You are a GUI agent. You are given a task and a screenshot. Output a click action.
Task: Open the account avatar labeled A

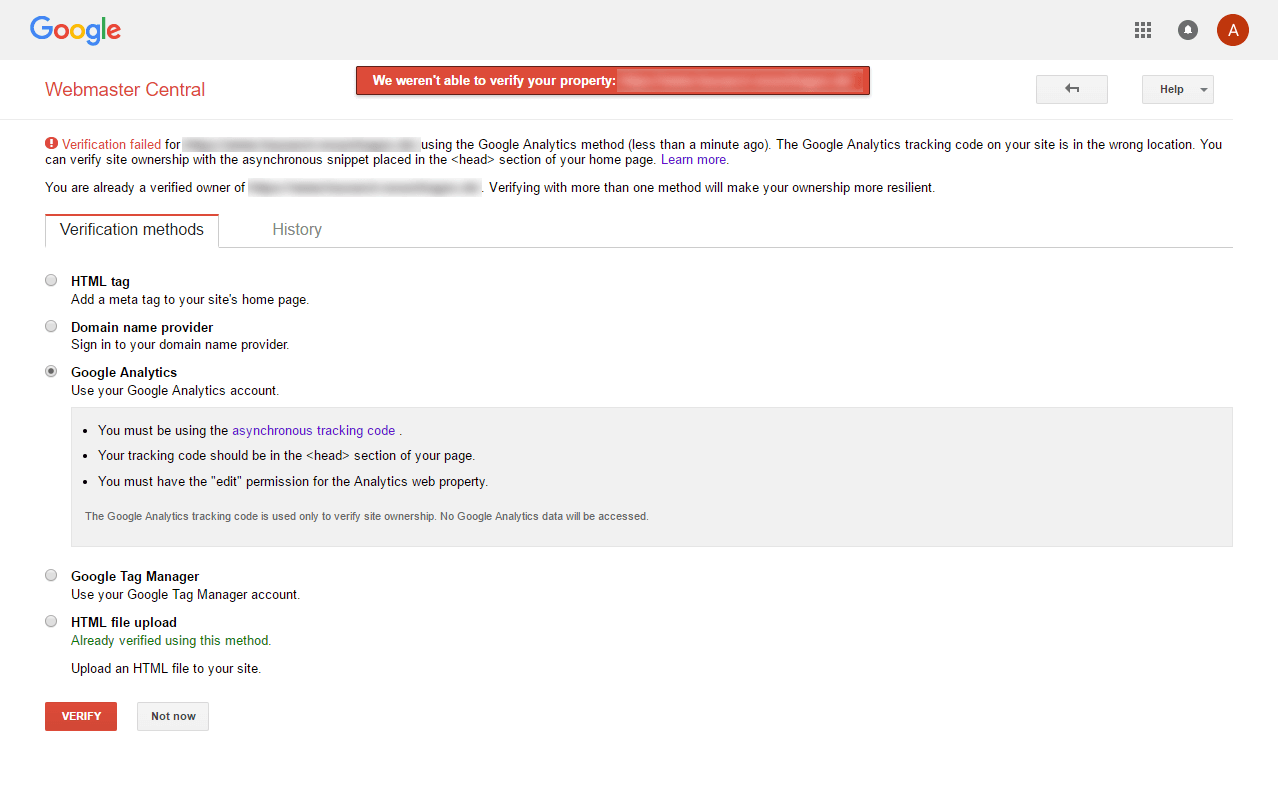coord(1233,30)
